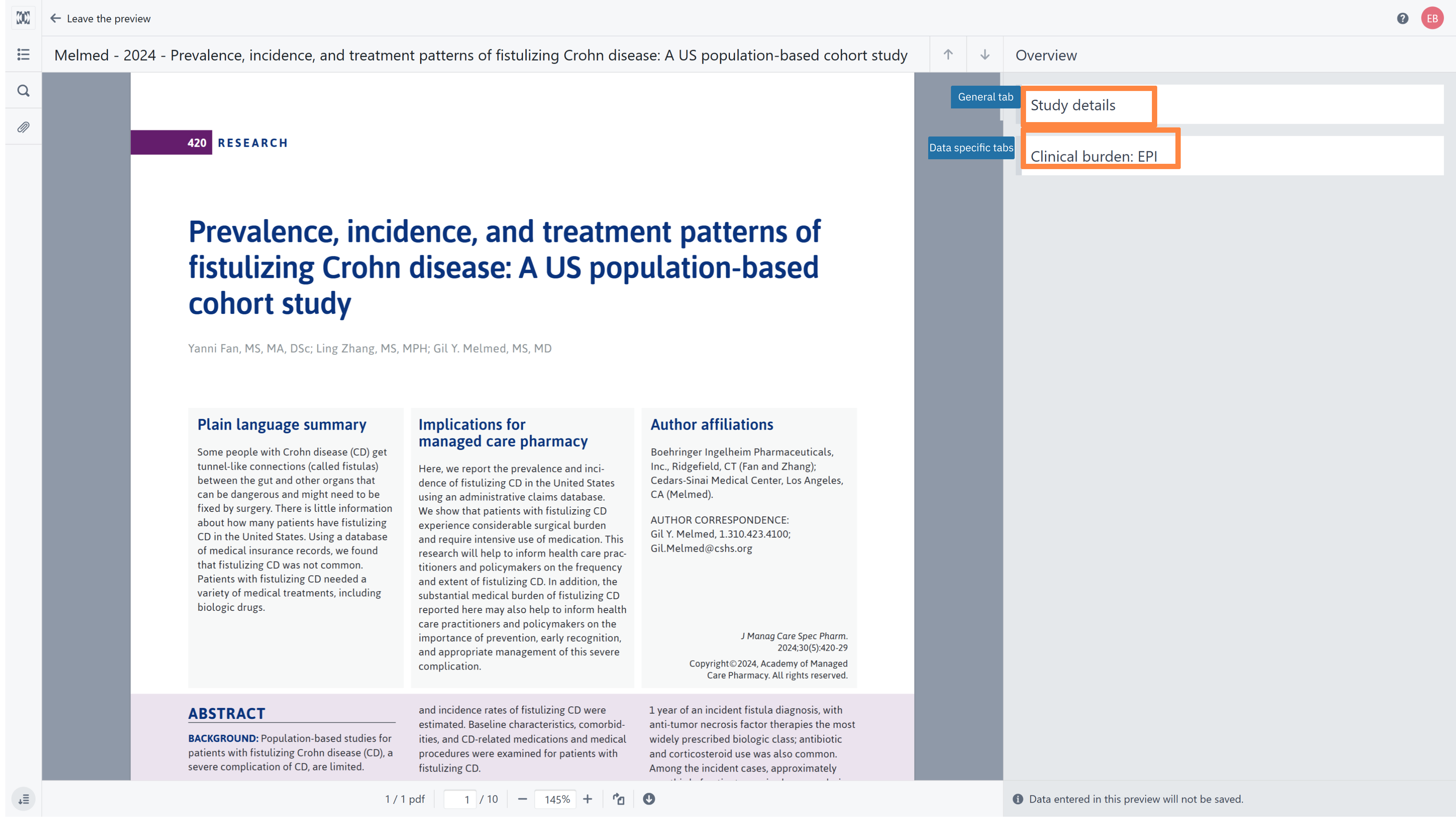Open the outline list icon in sidebar
Screen dimensions: 1456x819
23,54
